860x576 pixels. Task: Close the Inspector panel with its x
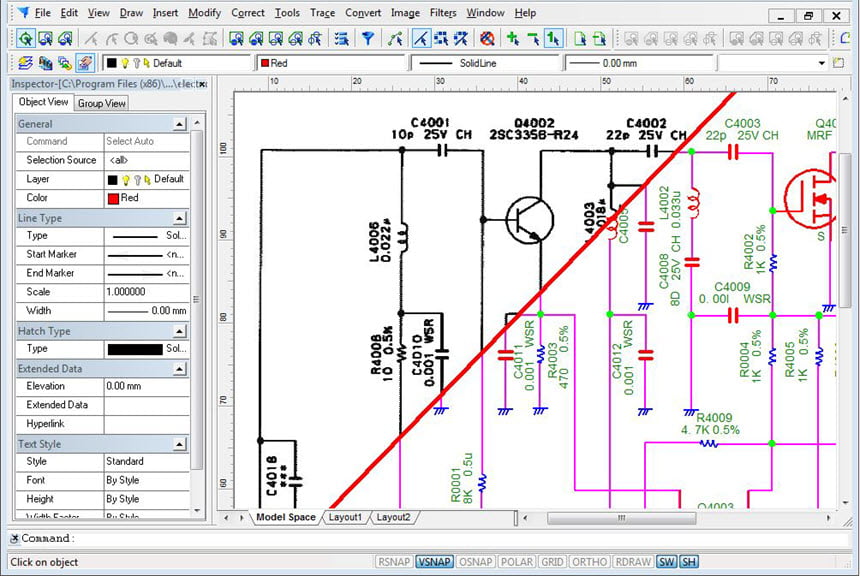point(202,84)
